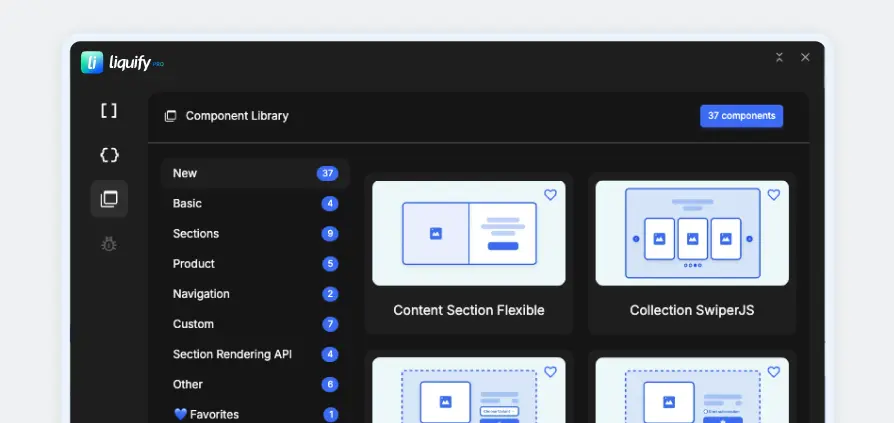Click the 2 count badge beside Navigation
Viewport: 894px width, 423px height.
click(x=330, y=294)
